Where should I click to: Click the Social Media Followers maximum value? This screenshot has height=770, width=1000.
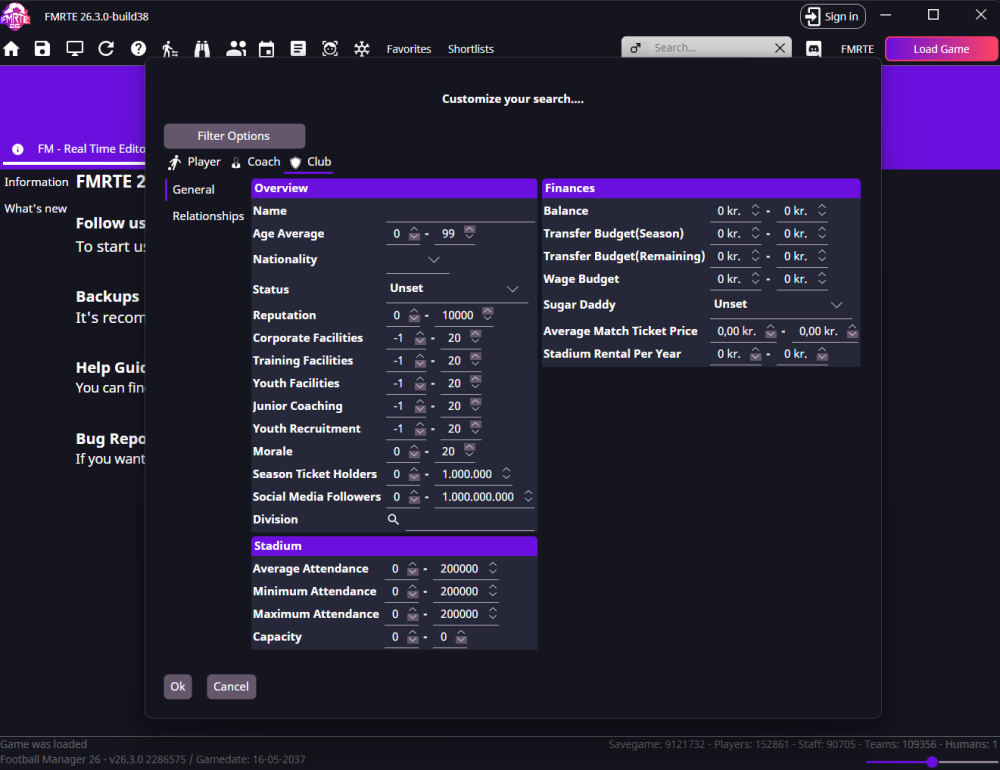[478, 496]
